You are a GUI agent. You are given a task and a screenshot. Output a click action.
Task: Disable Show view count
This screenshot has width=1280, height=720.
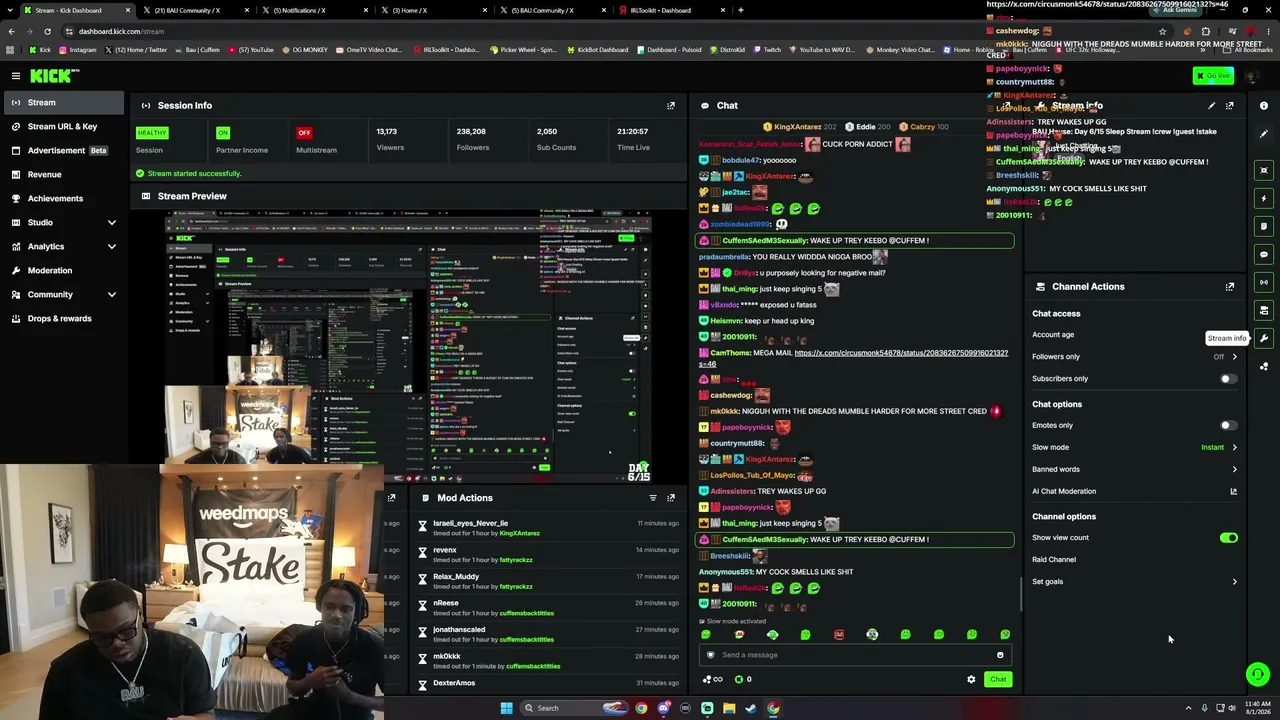[1228, 538]
